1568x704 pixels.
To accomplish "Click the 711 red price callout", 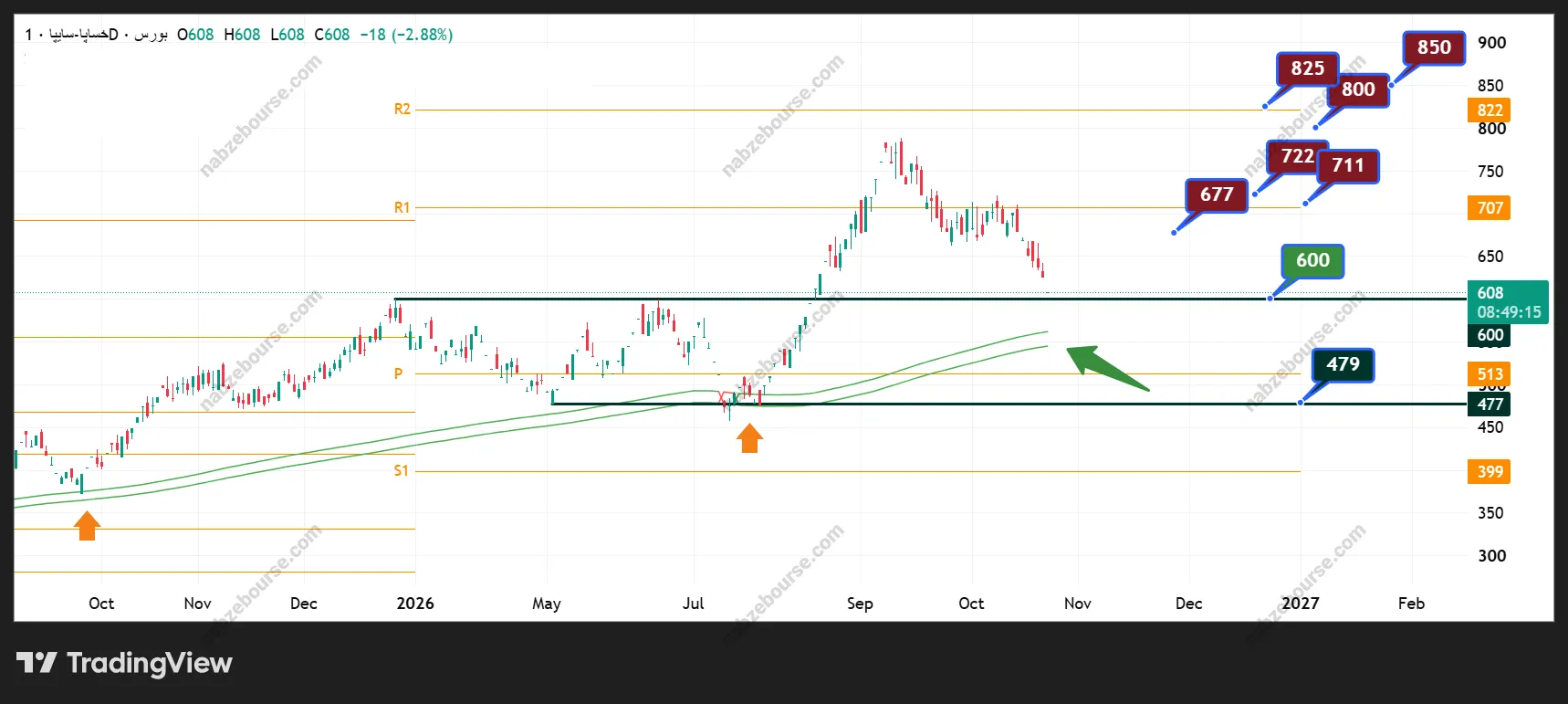I will tap(1347, 165).
